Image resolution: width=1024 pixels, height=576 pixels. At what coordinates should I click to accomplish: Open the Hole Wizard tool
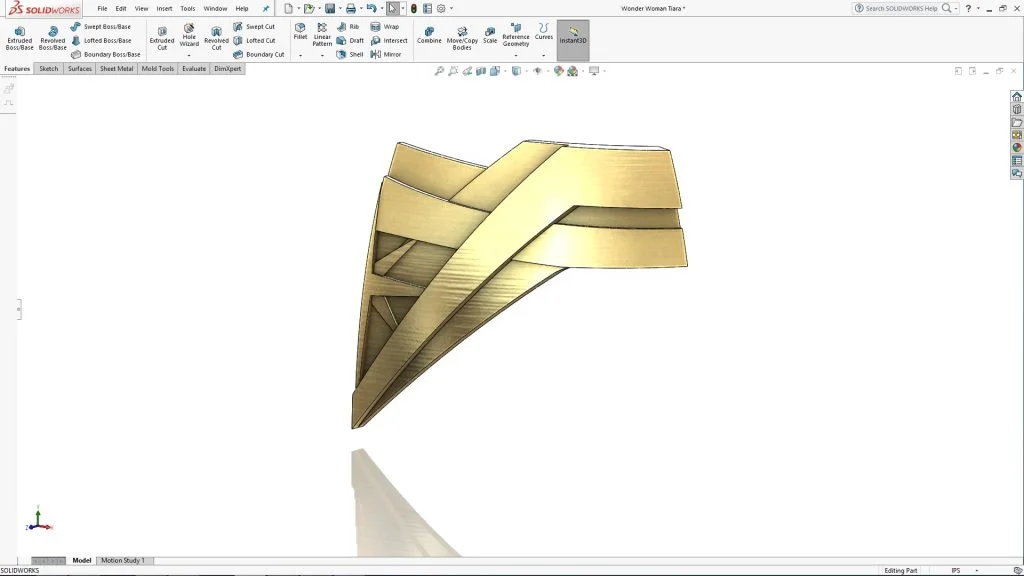[x=189, y=37]
